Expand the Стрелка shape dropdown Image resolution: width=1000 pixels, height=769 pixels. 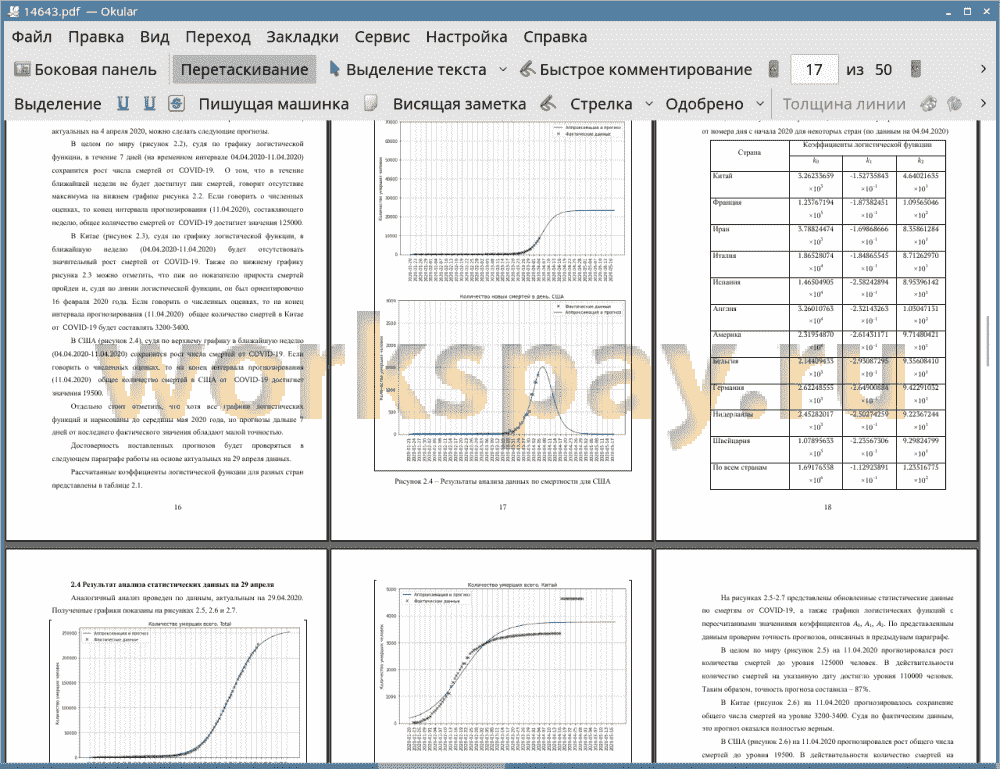(x=649, y=104)
